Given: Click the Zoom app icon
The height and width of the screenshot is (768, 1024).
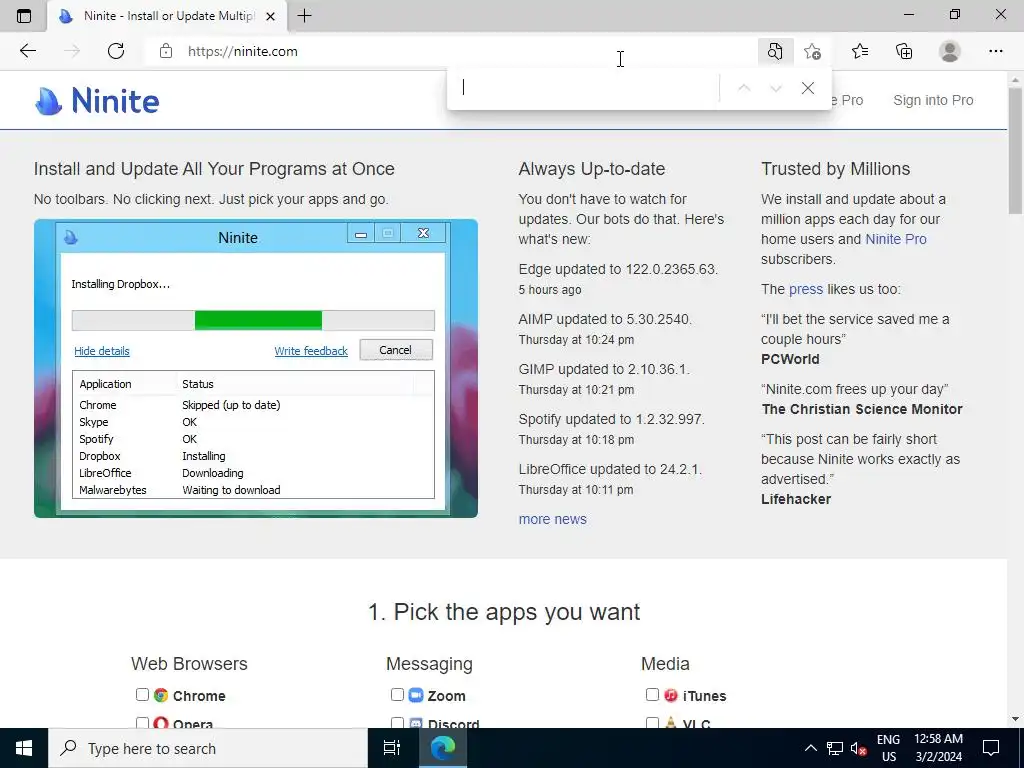Looking at the screenshot, I should point(416,695).
